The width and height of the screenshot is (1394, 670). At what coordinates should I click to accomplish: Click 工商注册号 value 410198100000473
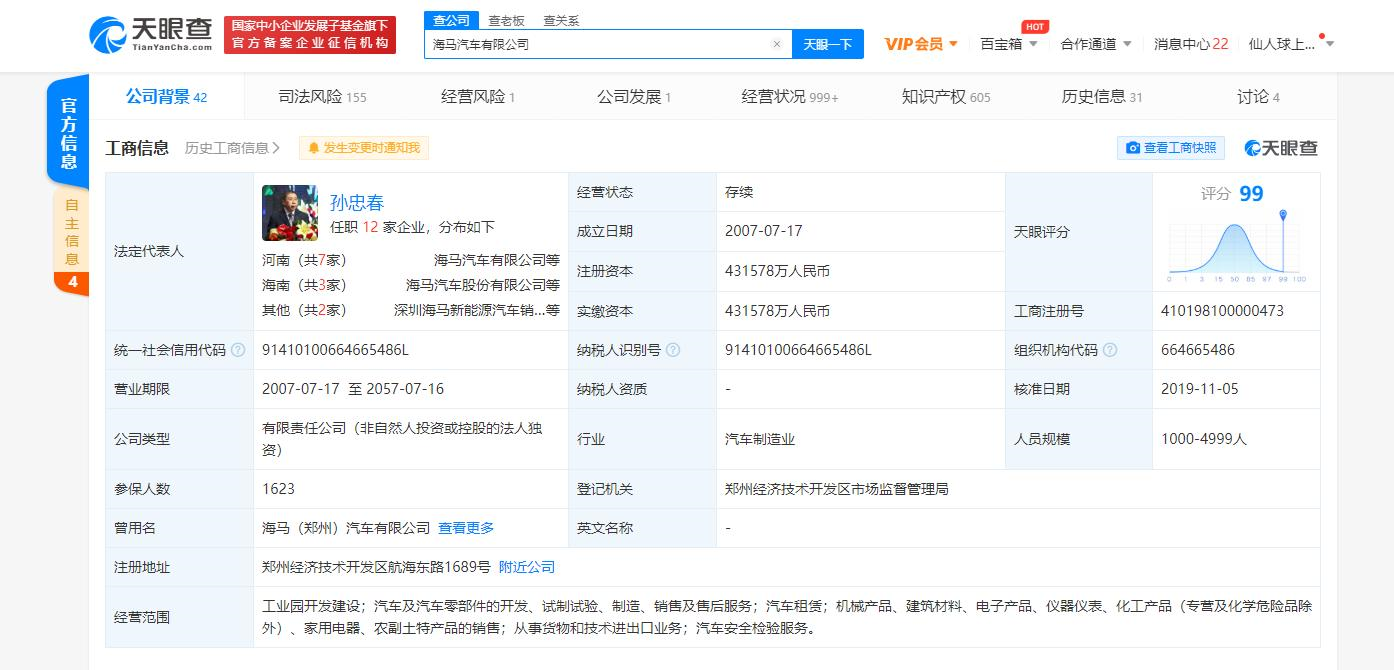1222,311
